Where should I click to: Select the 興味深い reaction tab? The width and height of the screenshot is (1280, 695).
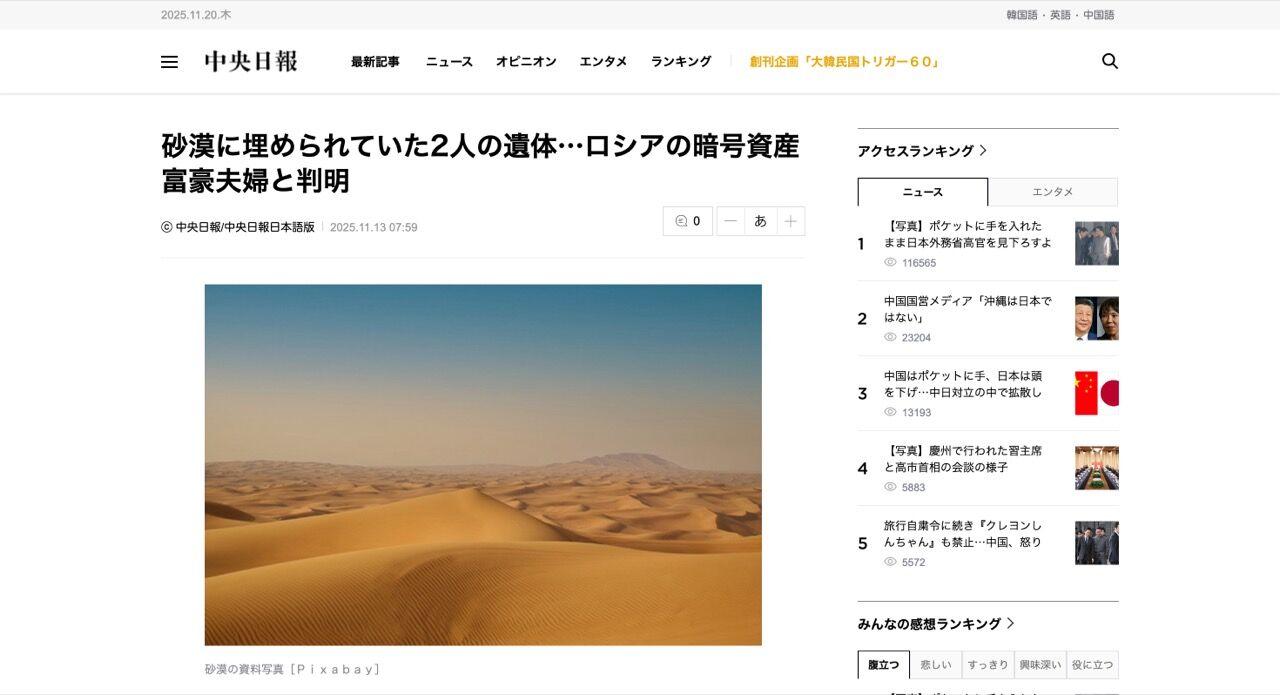click(x=1040, y=665)
